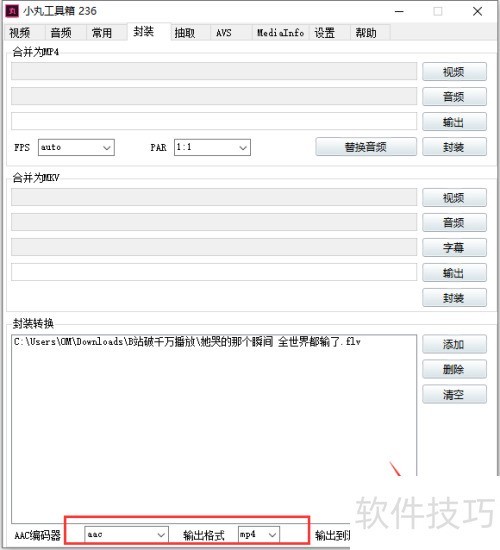Click the MP4 output path text field
This screenshot has height=550, width=500.
point(214,121)
